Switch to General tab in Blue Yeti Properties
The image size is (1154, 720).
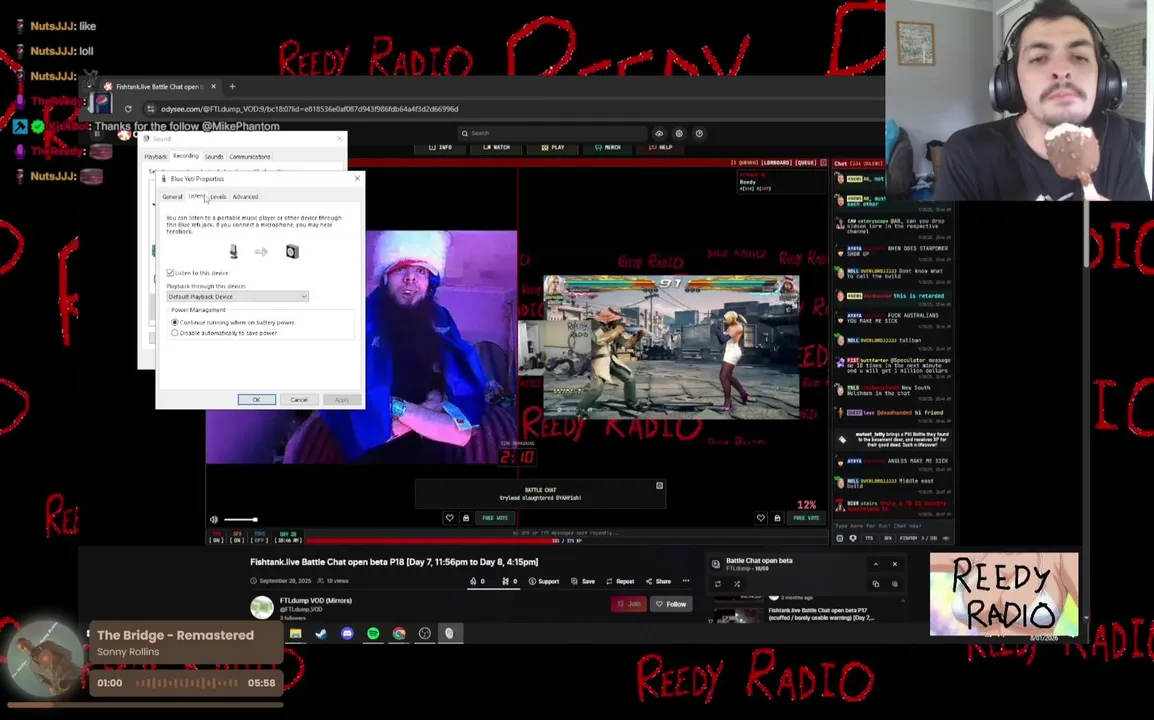[x=172, y=197]
